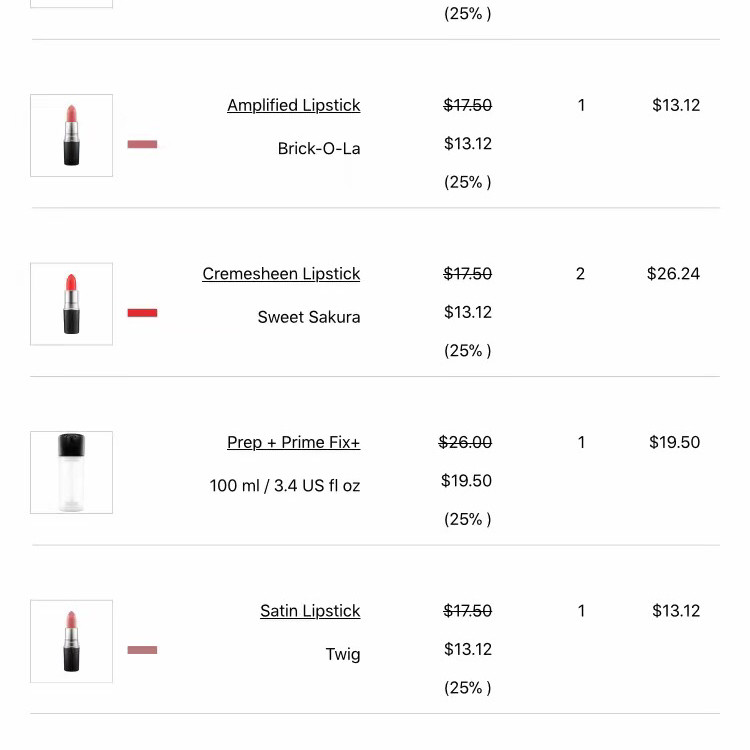
Task: Open the Satin Lipstick product link
Action: click(310, 611)
